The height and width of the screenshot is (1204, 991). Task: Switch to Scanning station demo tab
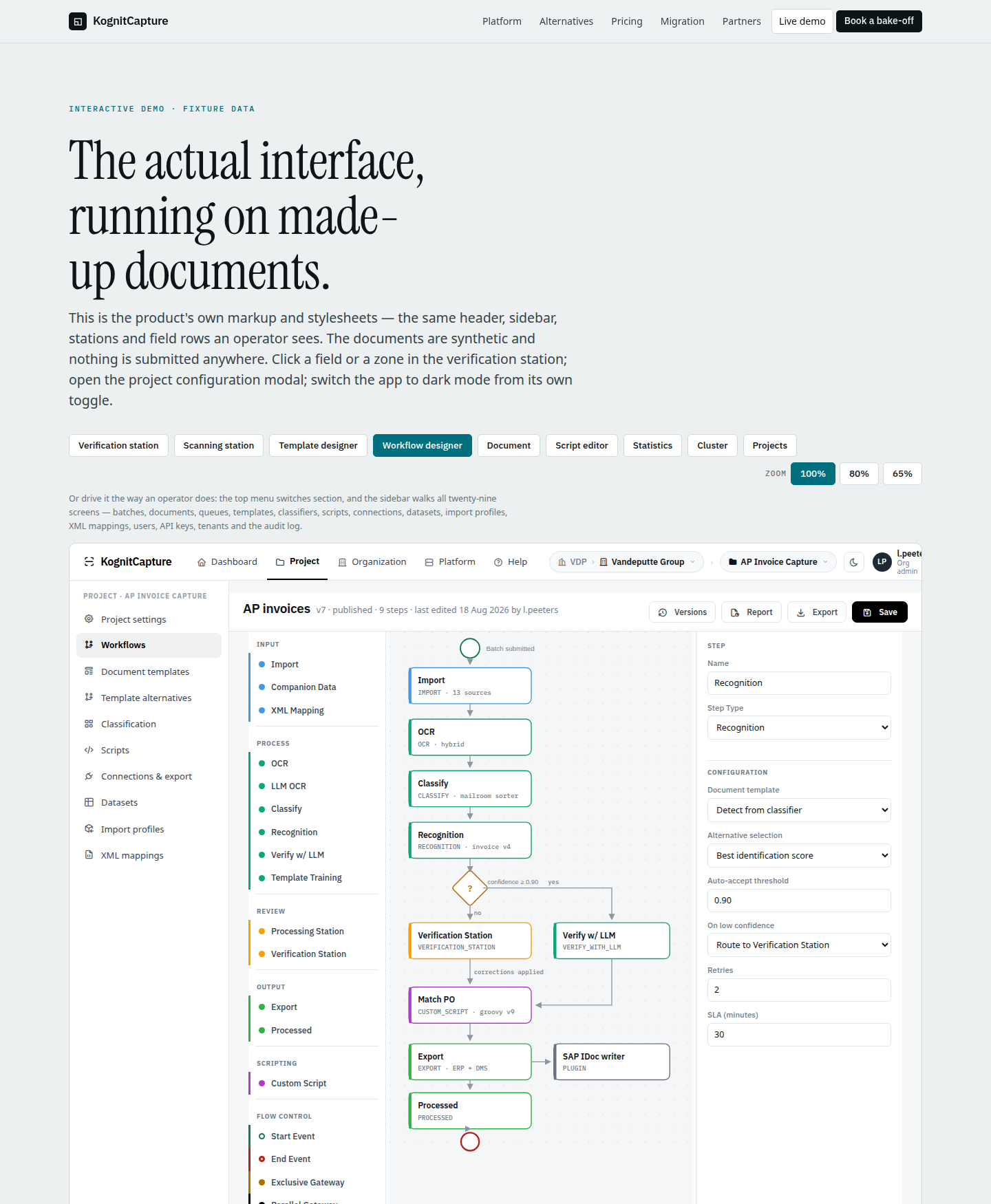[219, 446]
